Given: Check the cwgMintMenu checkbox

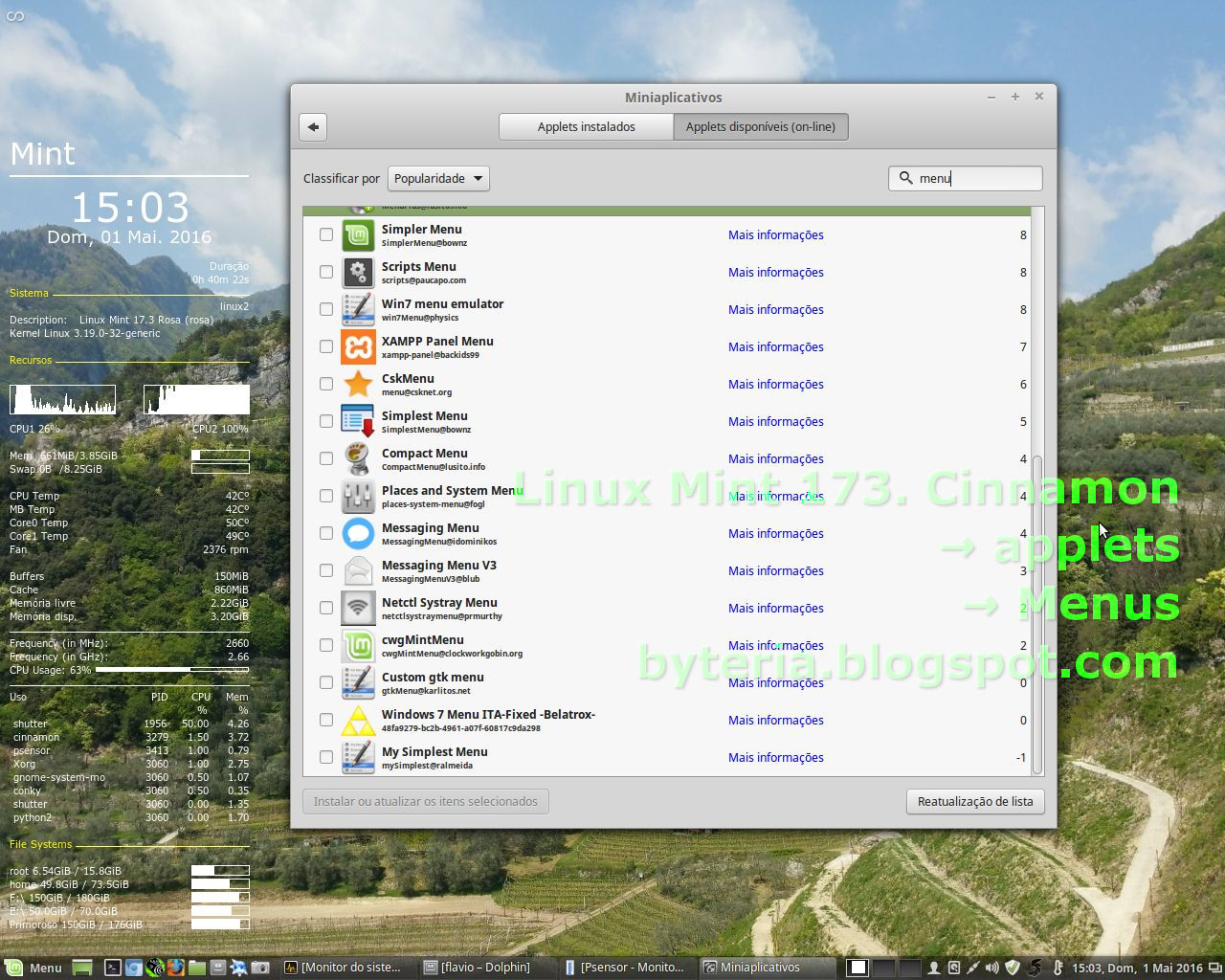Looking at the screenshot, I should [326, 645].
